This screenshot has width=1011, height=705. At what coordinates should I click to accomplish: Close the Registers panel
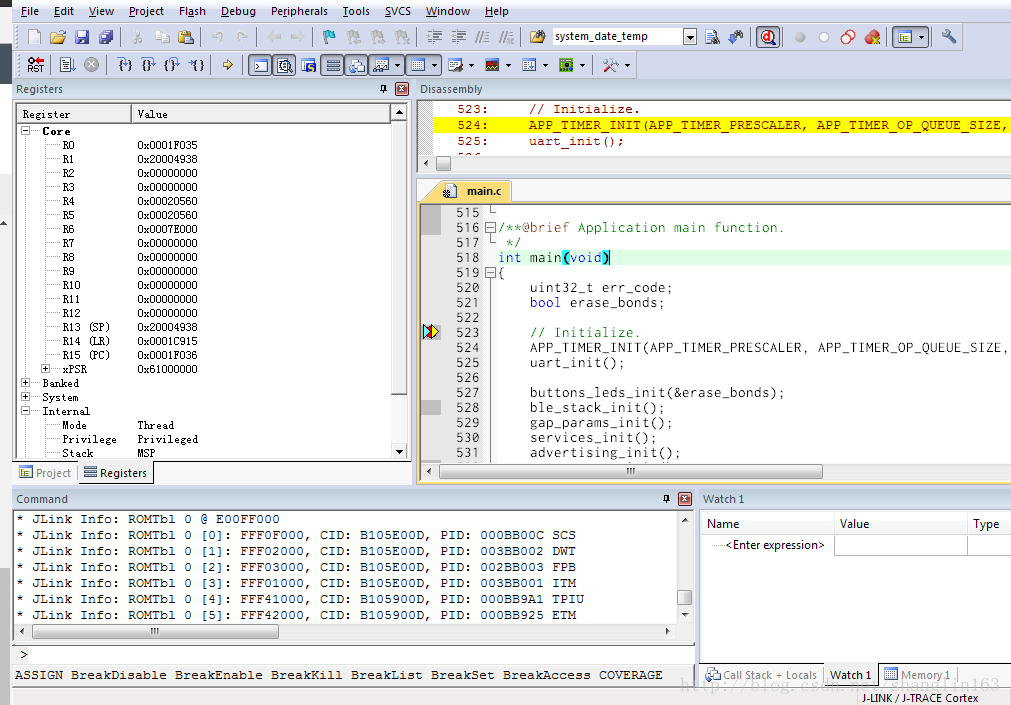[402, 89]
